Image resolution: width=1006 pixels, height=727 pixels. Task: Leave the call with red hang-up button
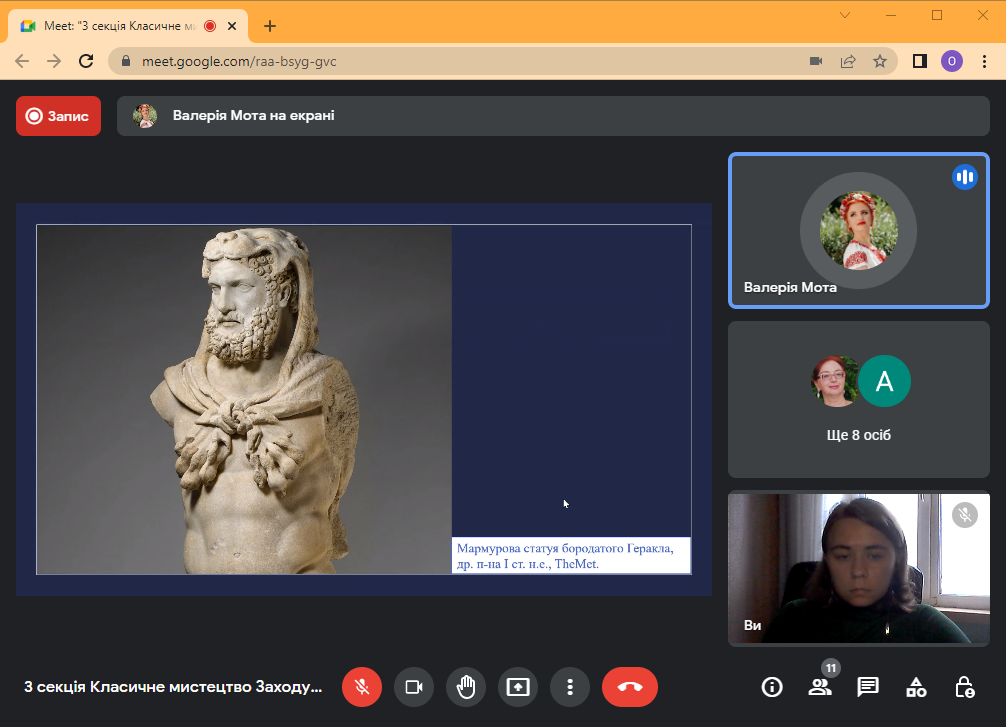coord(630,687)
